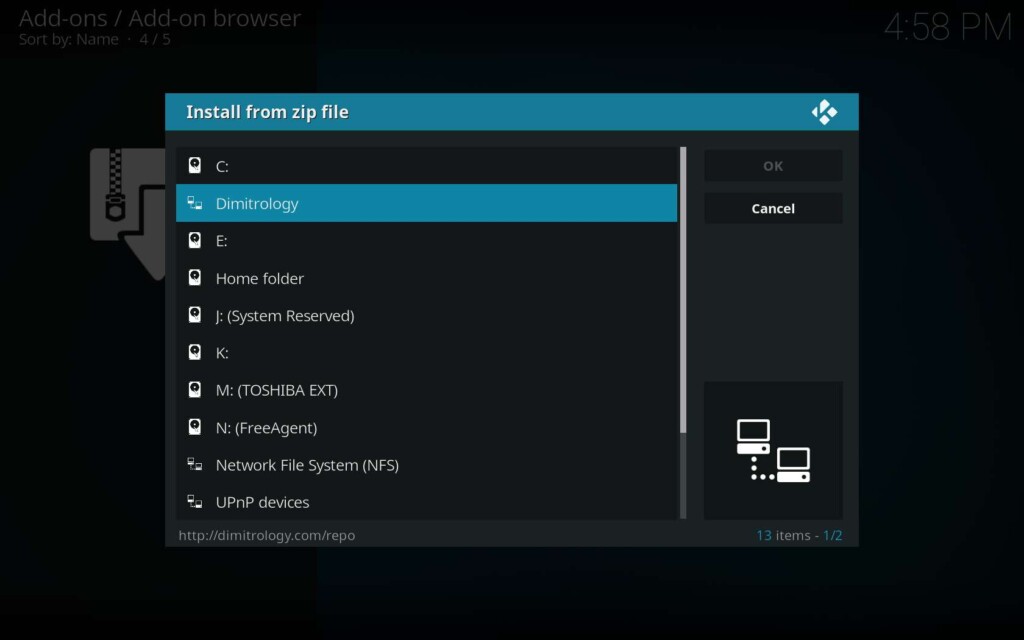This screenshot has width=1024, height=640.
Task: Click the drive icon next to K:
Action: tap(195, 352)
